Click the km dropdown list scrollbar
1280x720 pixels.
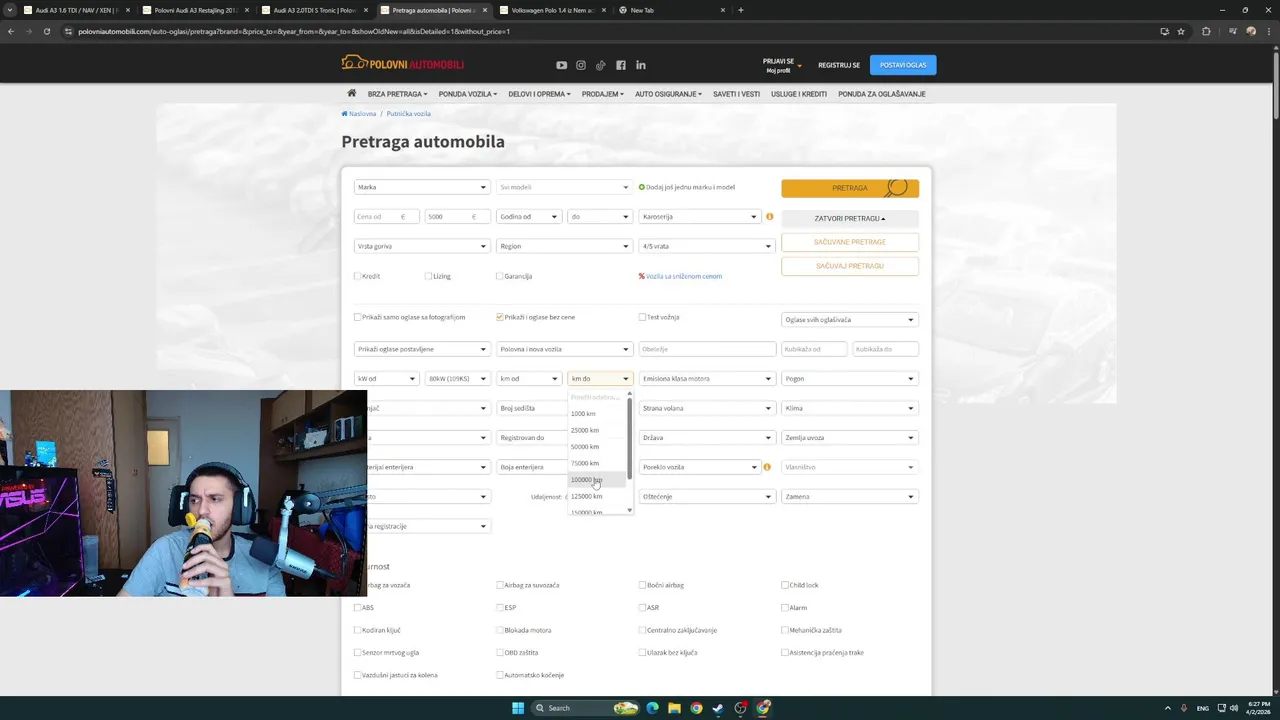click(629, 438)
